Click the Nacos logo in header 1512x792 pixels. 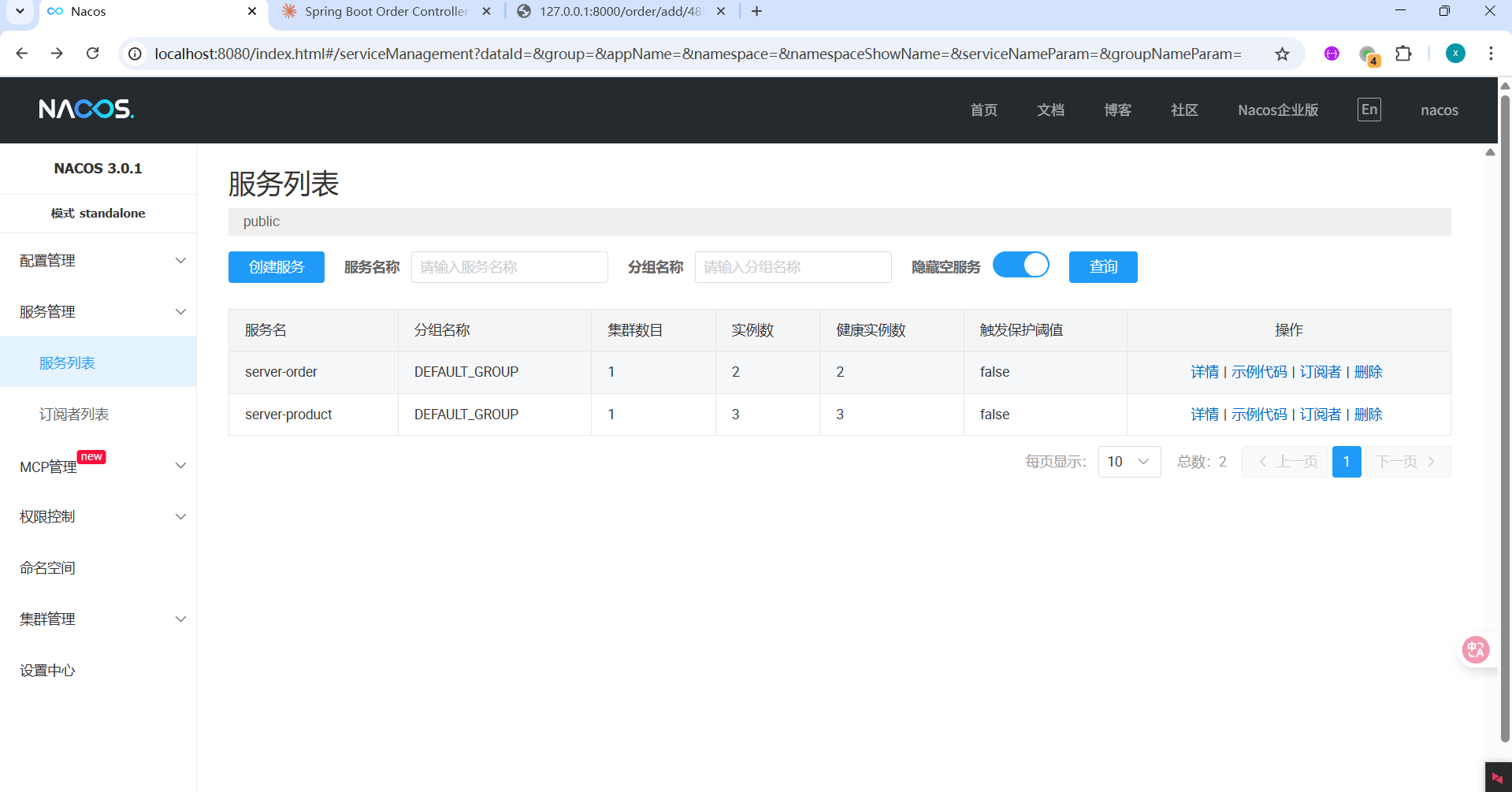(x=87, y=109)
